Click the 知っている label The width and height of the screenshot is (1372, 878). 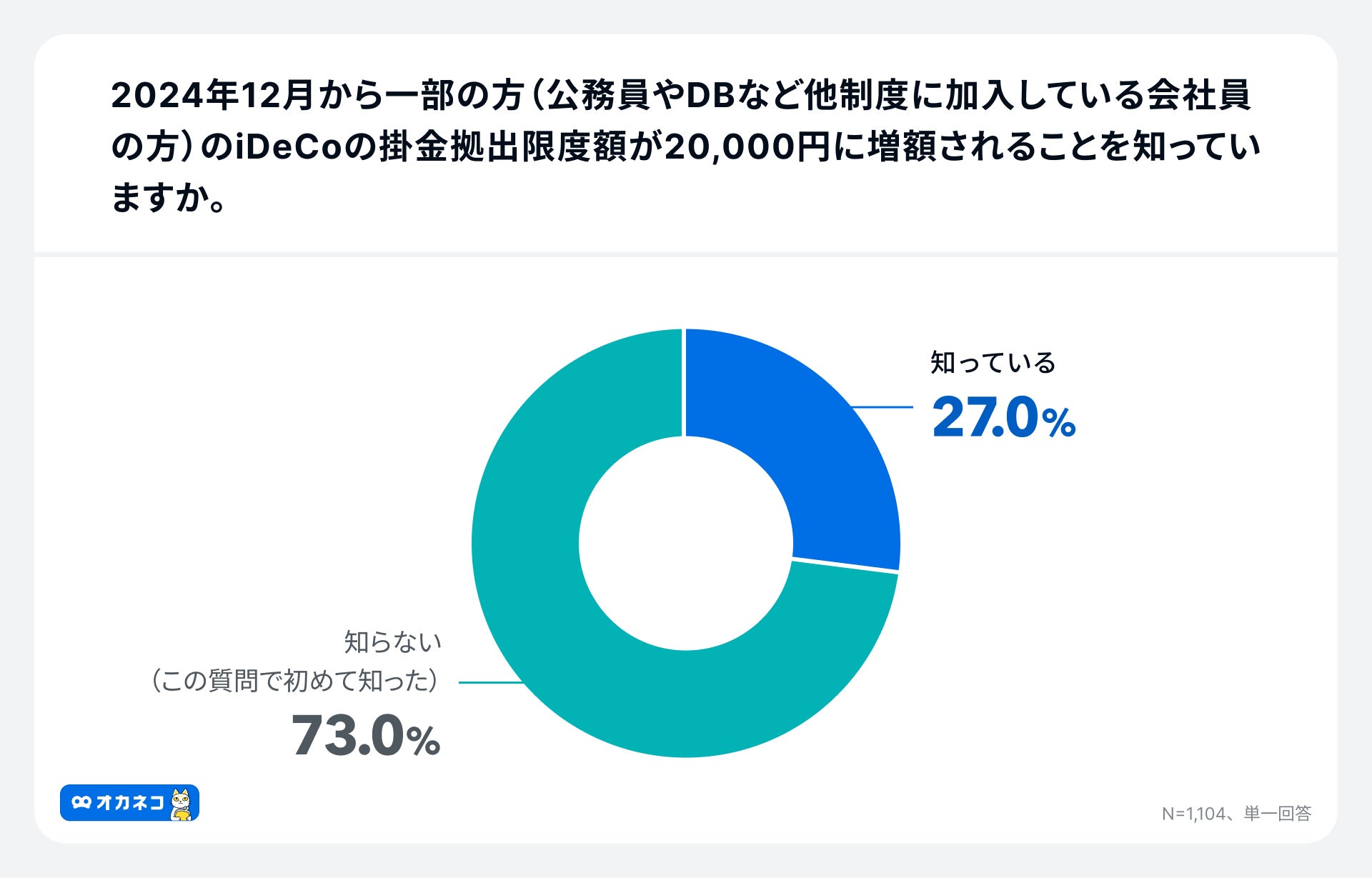pos(993,363)
